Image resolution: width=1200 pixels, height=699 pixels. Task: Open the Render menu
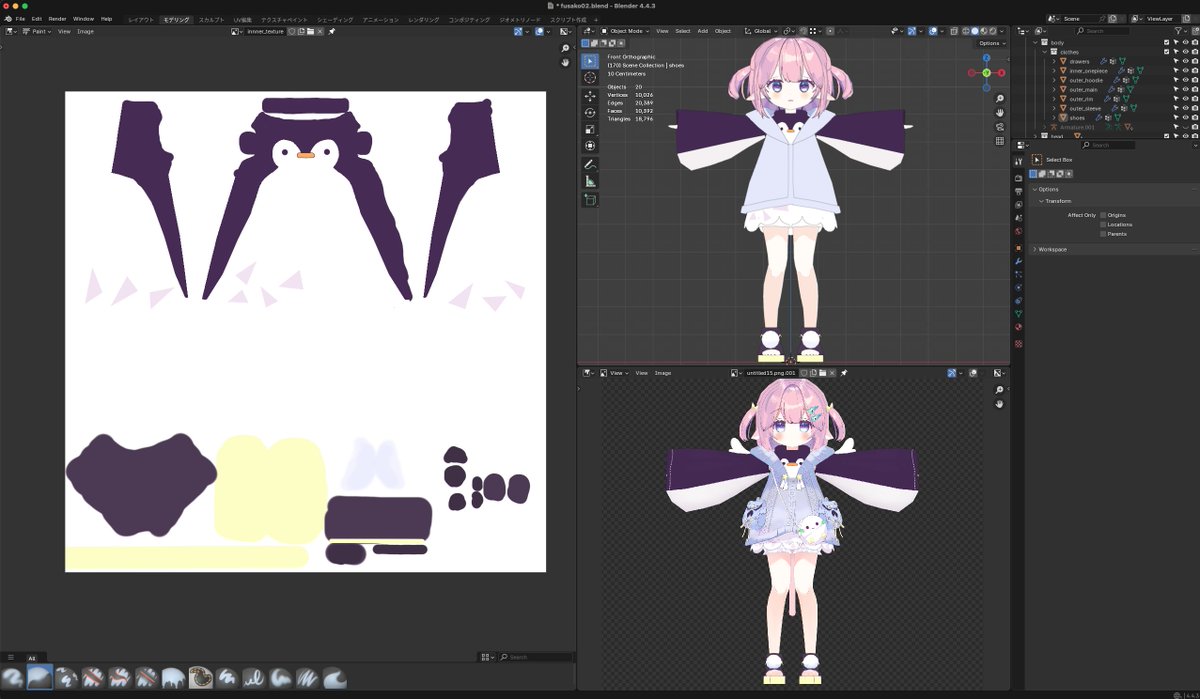[x=58, y=19]
